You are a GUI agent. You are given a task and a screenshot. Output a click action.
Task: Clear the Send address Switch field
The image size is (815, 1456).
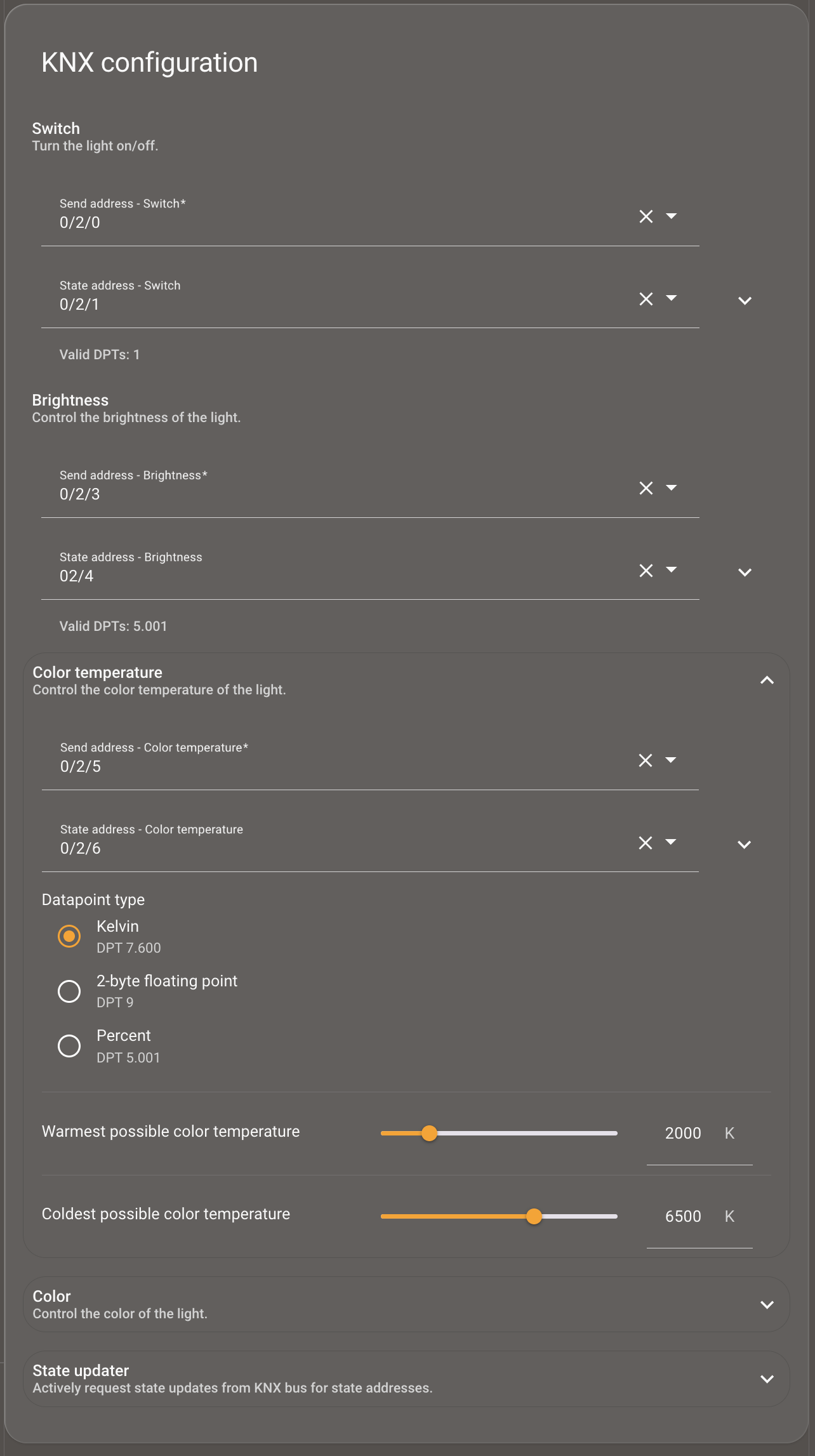pos(646,216)
